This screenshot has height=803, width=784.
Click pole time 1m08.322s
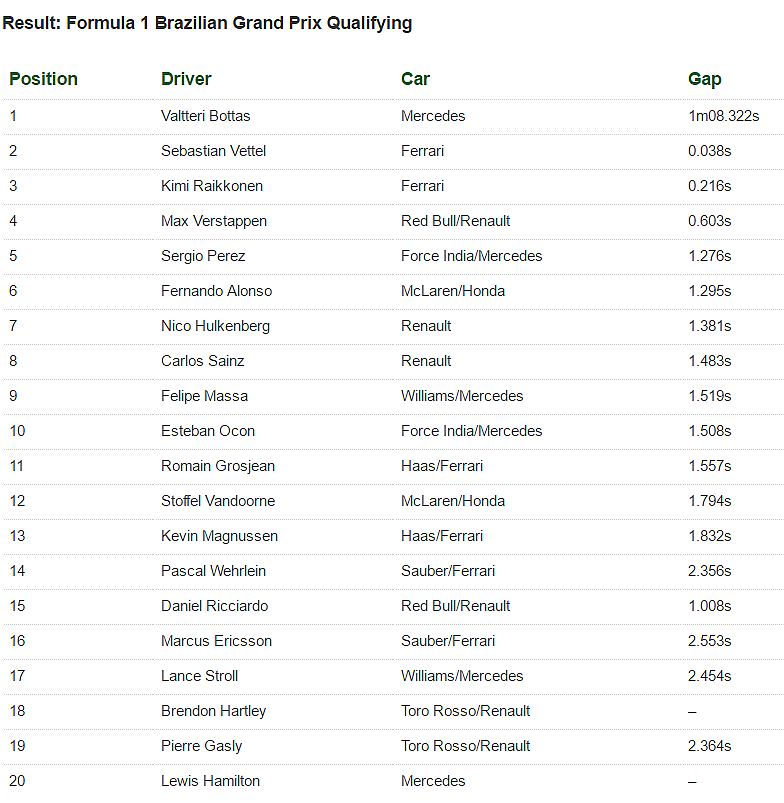723,116
